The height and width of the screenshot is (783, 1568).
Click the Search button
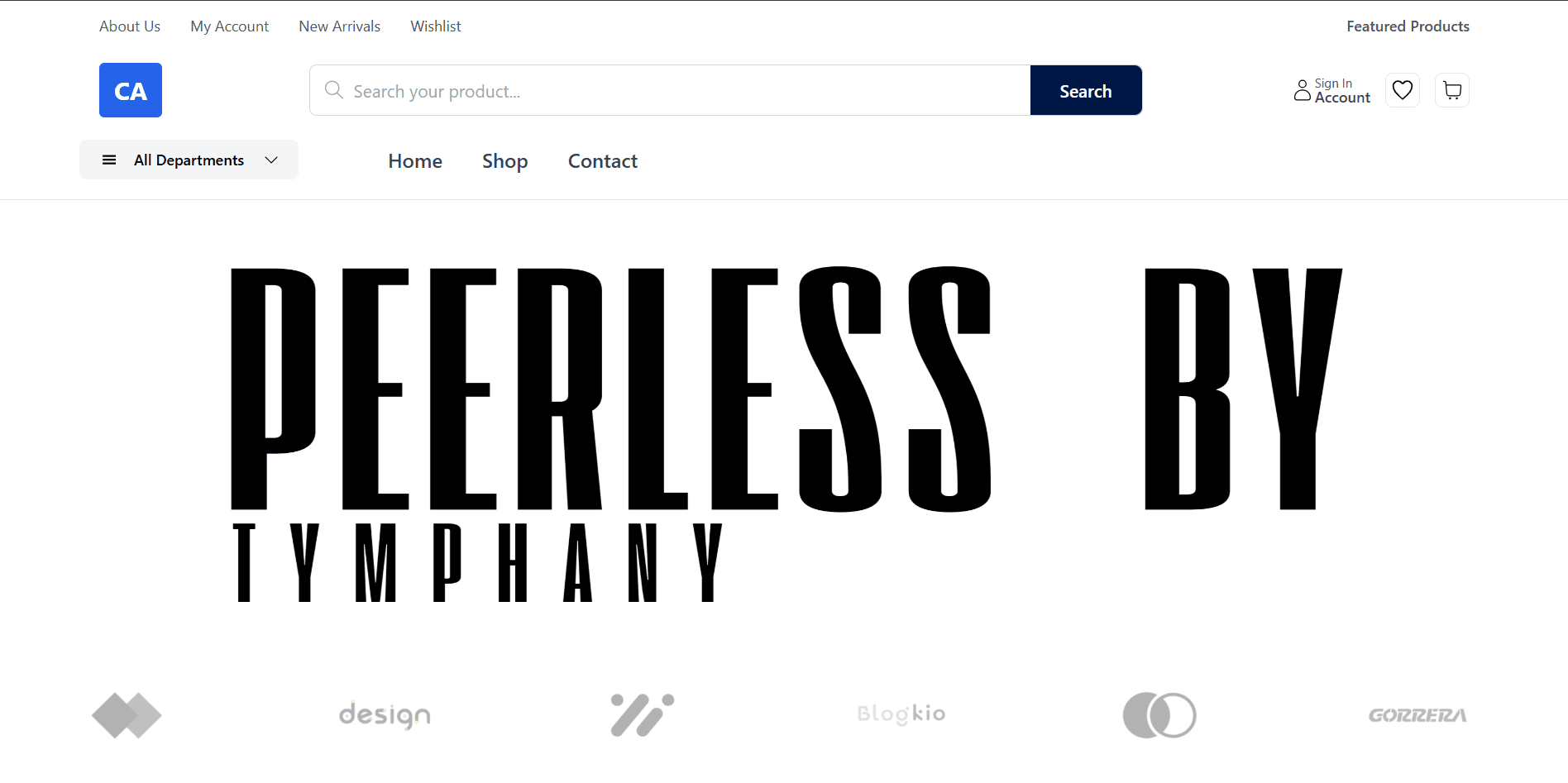coord(1086,90)
